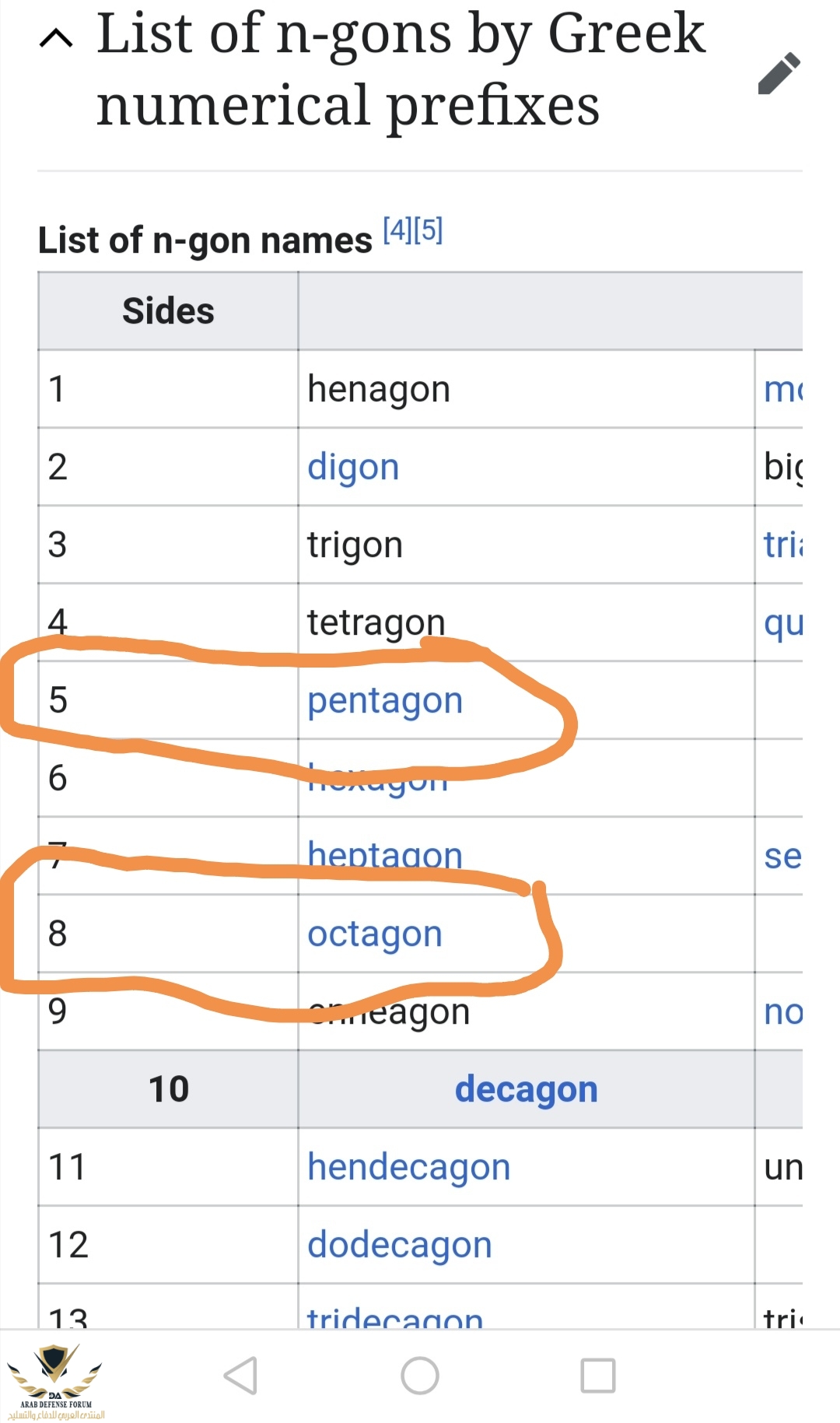840x1423 pixels.
Task: Open the digon article link
Action: click(353, 467)
